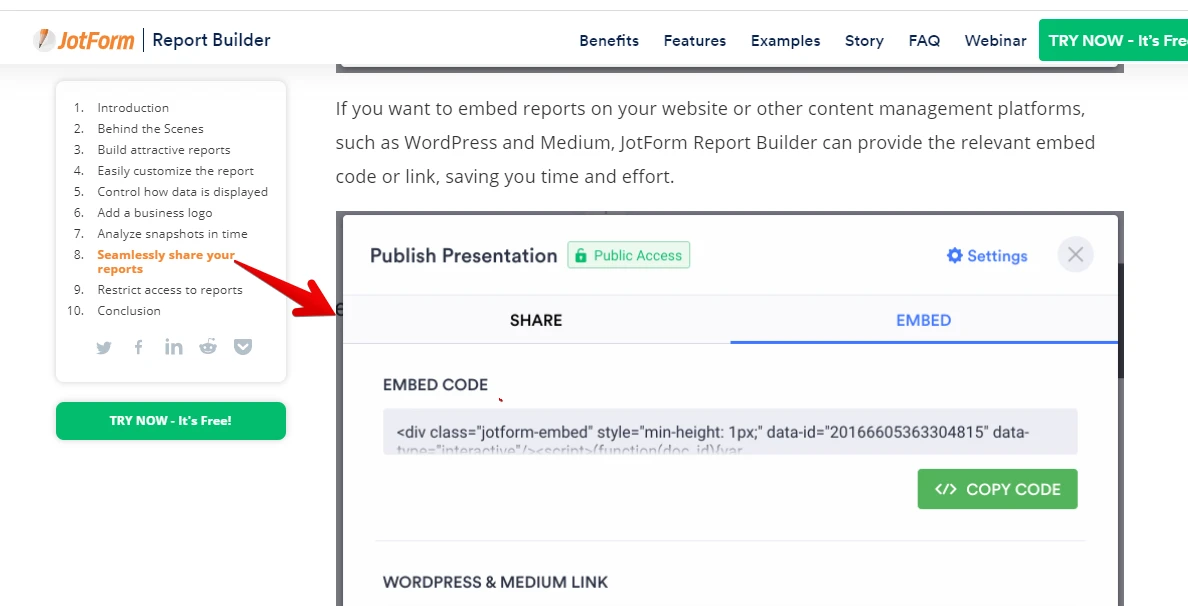Click the COPY CODE button
Image resolution: width=1188 pixels, height=606 pixels.
point(997,489)
